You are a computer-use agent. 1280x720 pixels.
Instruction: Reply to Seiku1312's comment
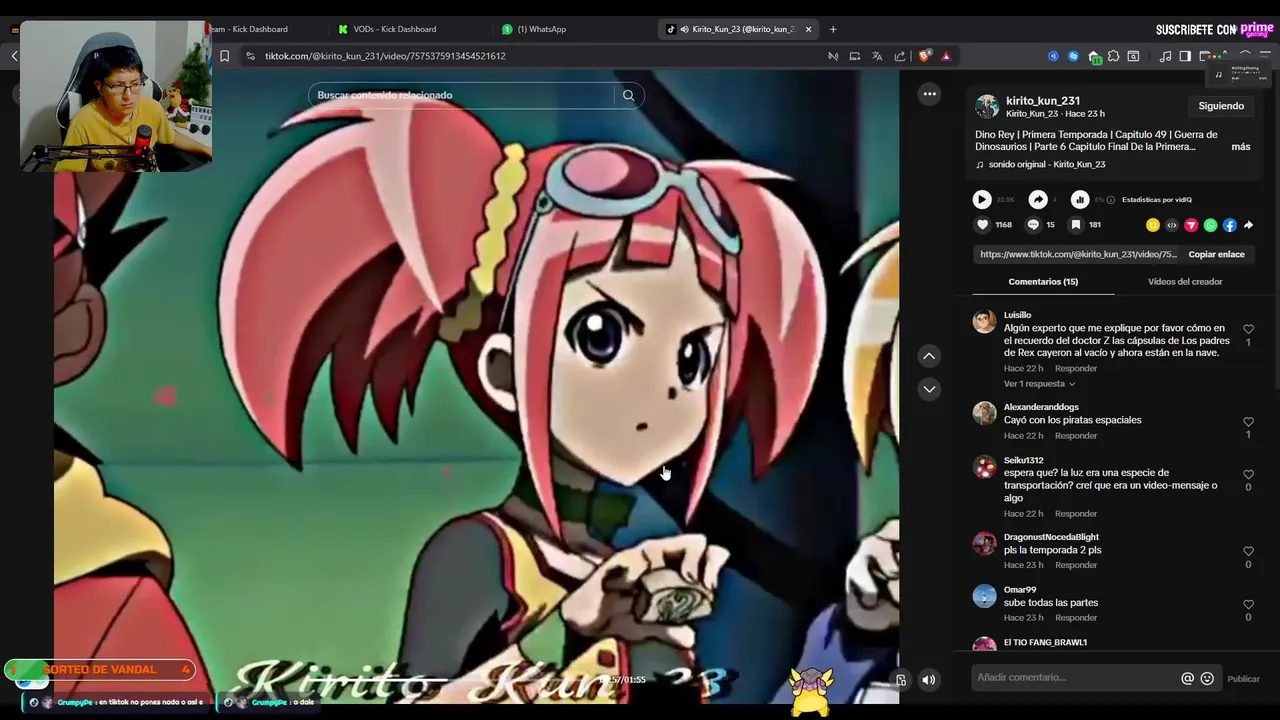point(1076,514)
